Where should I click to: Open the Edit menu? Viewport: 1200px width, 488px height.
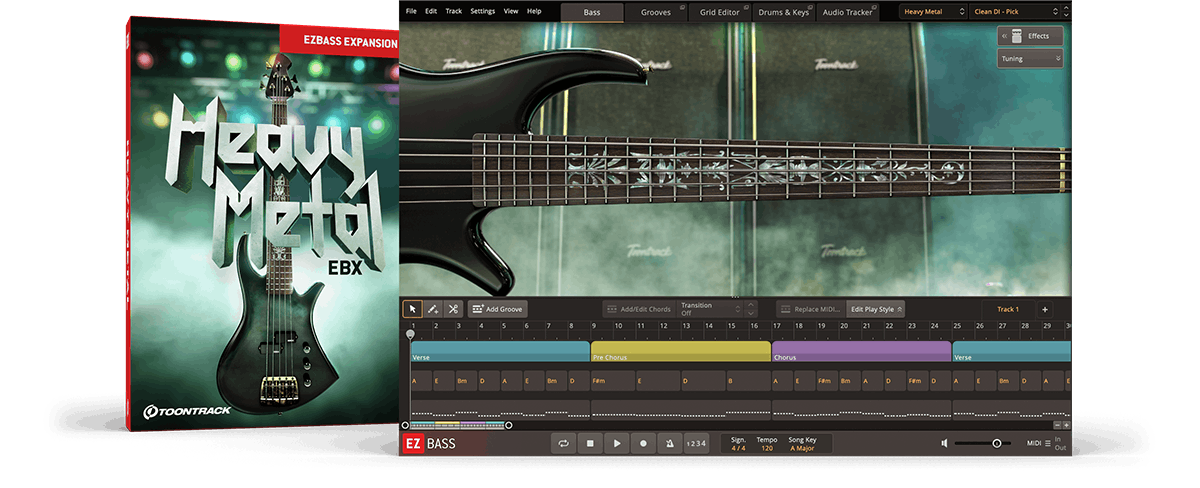[431, 11]
